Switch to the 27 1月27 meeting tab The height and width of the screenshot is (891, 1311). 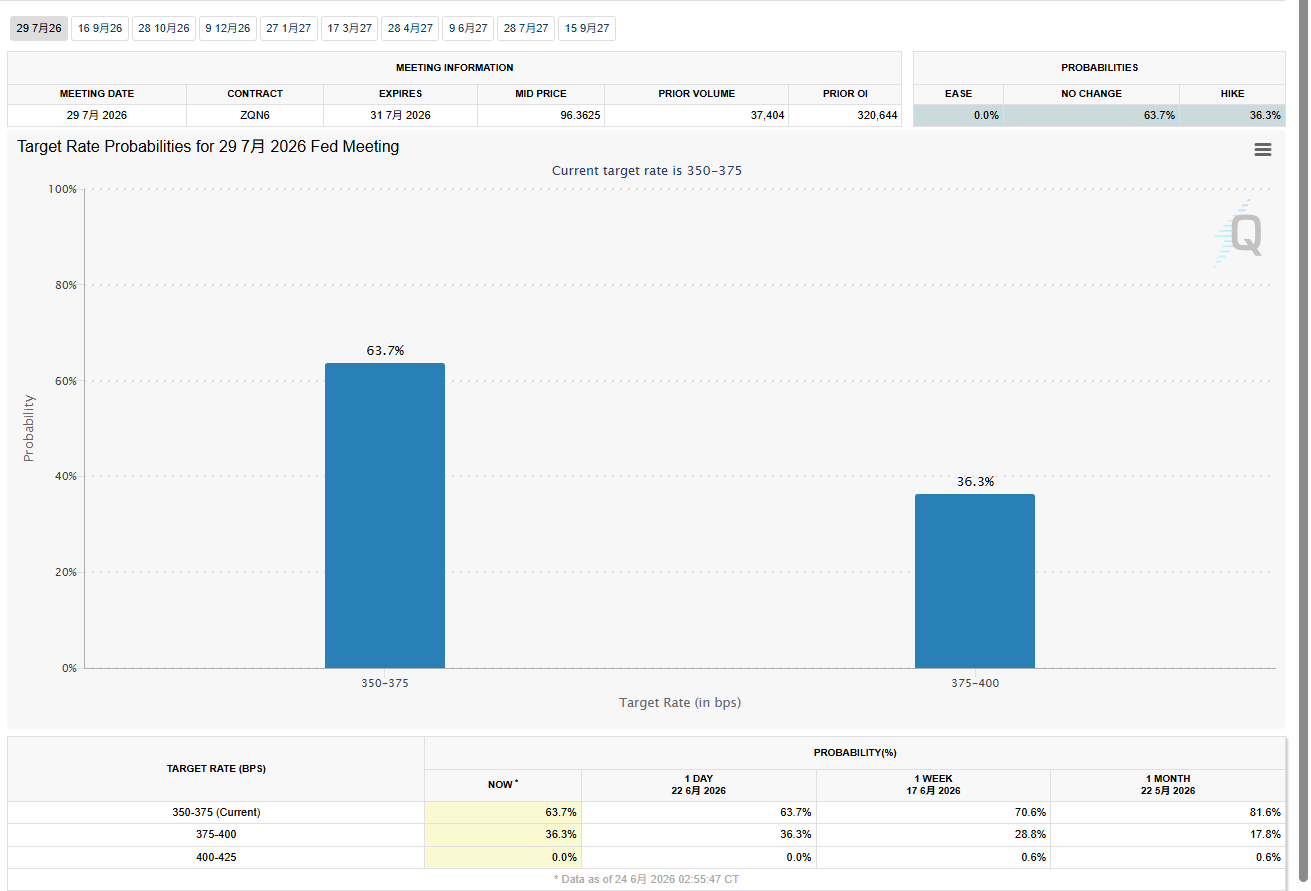pyautogui.click(x=289, y=28)
